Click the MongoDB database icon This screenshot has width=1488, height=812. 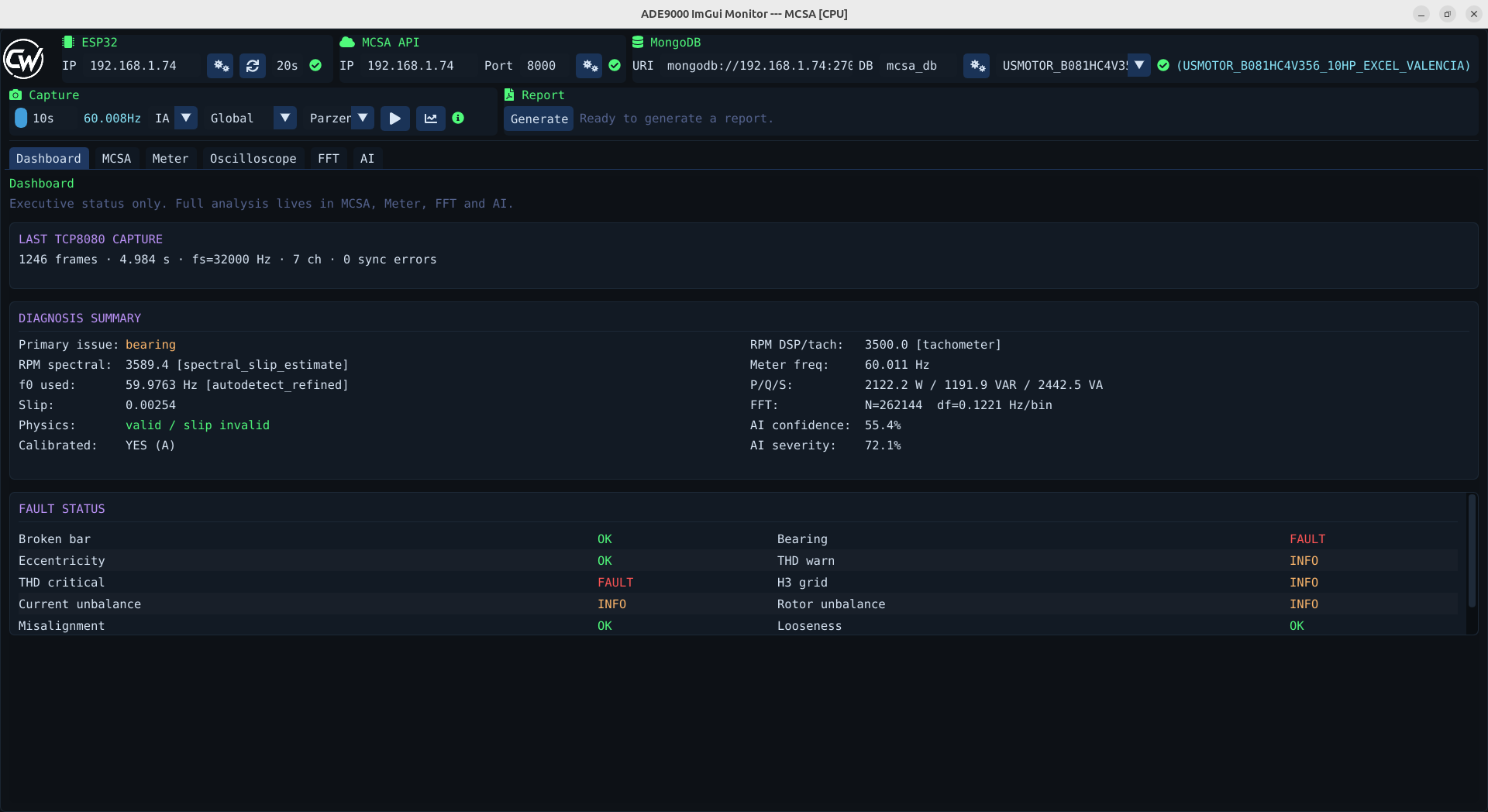(x=638, y=43)
